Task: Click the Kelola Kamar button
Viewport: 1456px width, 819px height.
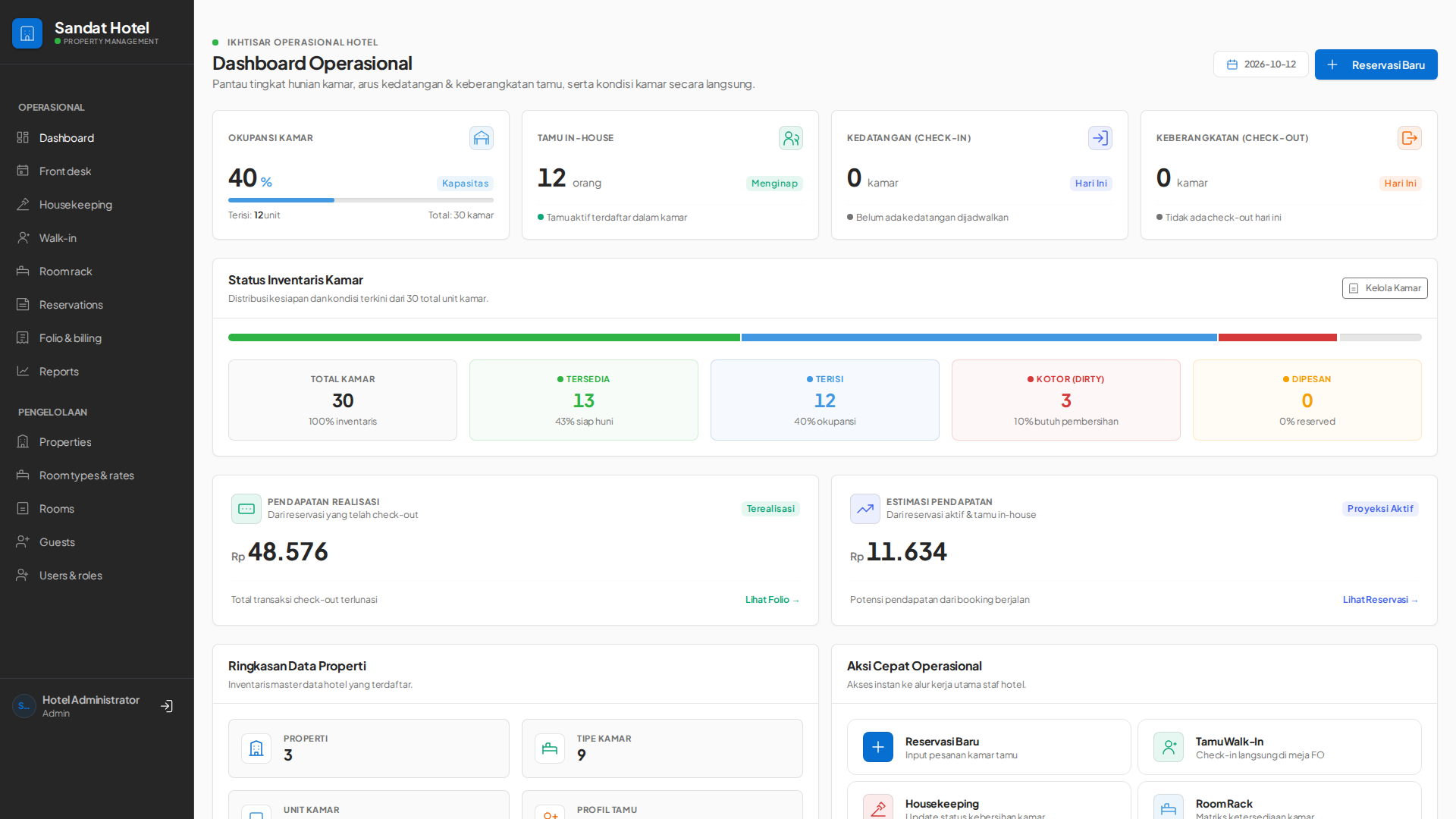Action: click(x=1385, y=288)
